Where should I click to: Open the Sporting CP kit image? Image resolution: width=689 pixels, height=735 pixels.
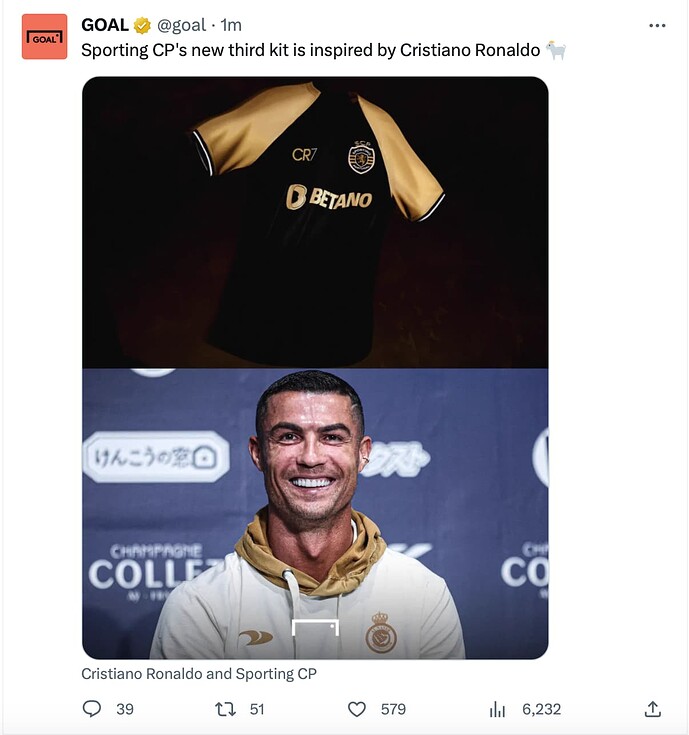pos(315,222)
